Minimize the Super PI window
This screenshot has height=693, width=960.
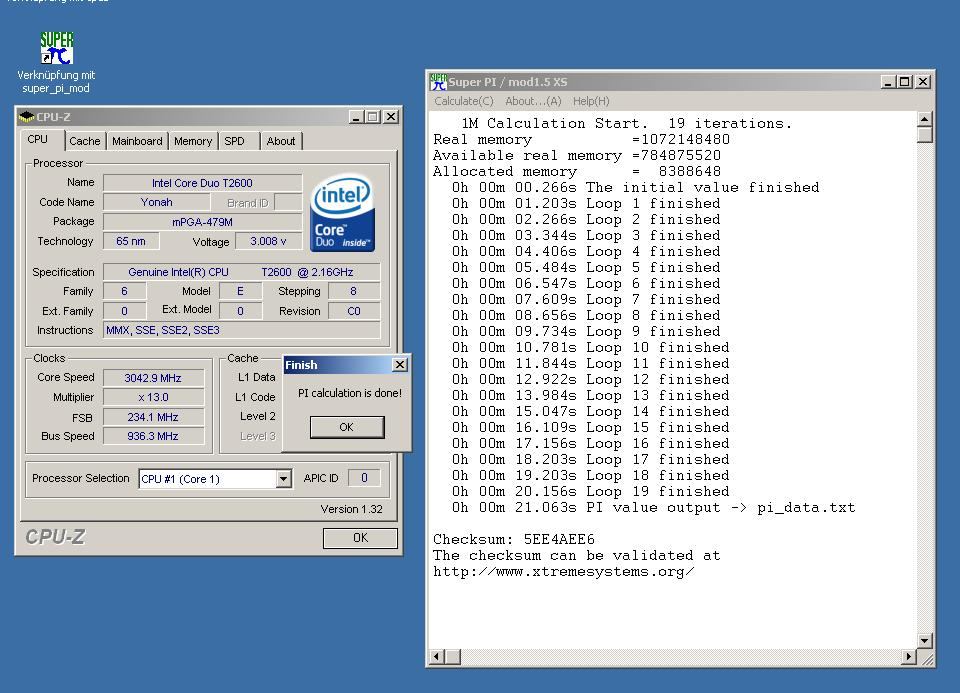888,81
